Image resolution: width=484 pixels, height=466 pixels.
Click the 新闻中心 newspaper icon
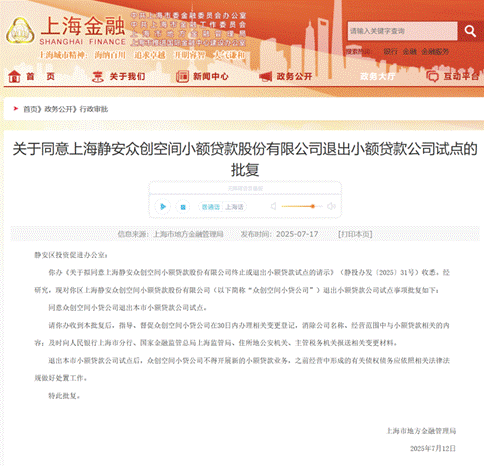(182, 76)
